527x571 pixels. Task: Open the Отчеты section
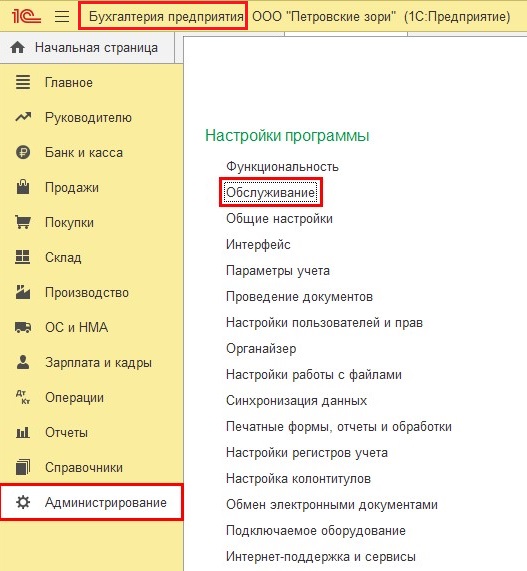[66, 433]
